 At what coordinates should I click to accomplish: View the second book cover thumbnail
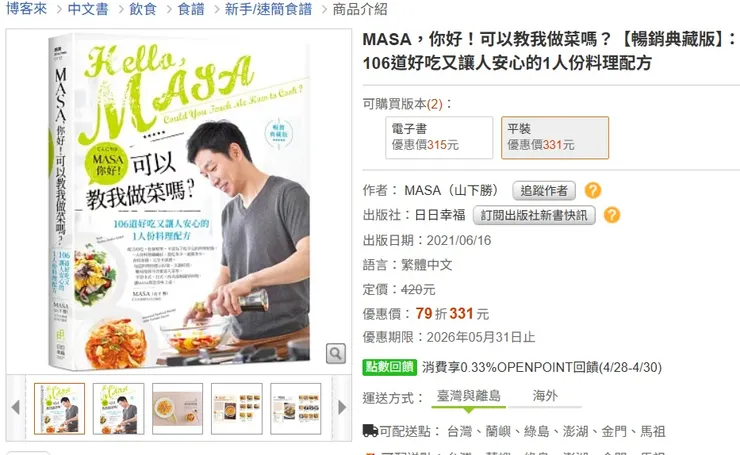click(x=118, y=409)
